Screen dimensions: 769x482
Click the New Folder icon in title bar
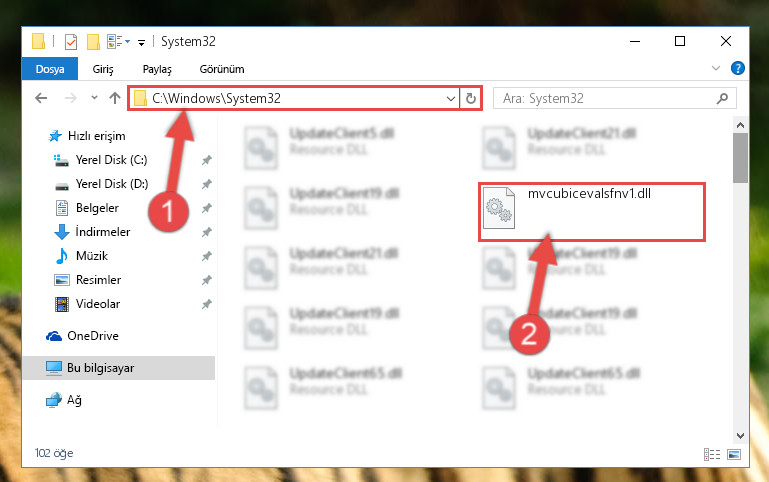93,42
